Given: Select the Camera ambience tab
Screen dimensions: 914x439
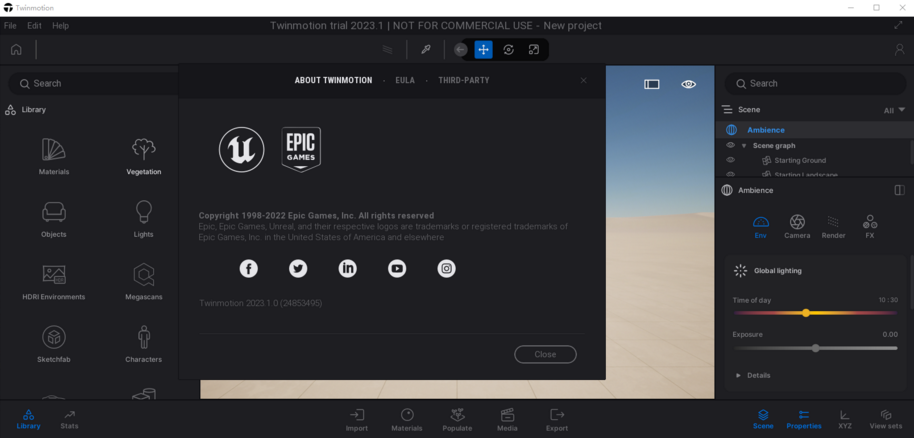Looking at the screenshot, I should pos(797,227).
